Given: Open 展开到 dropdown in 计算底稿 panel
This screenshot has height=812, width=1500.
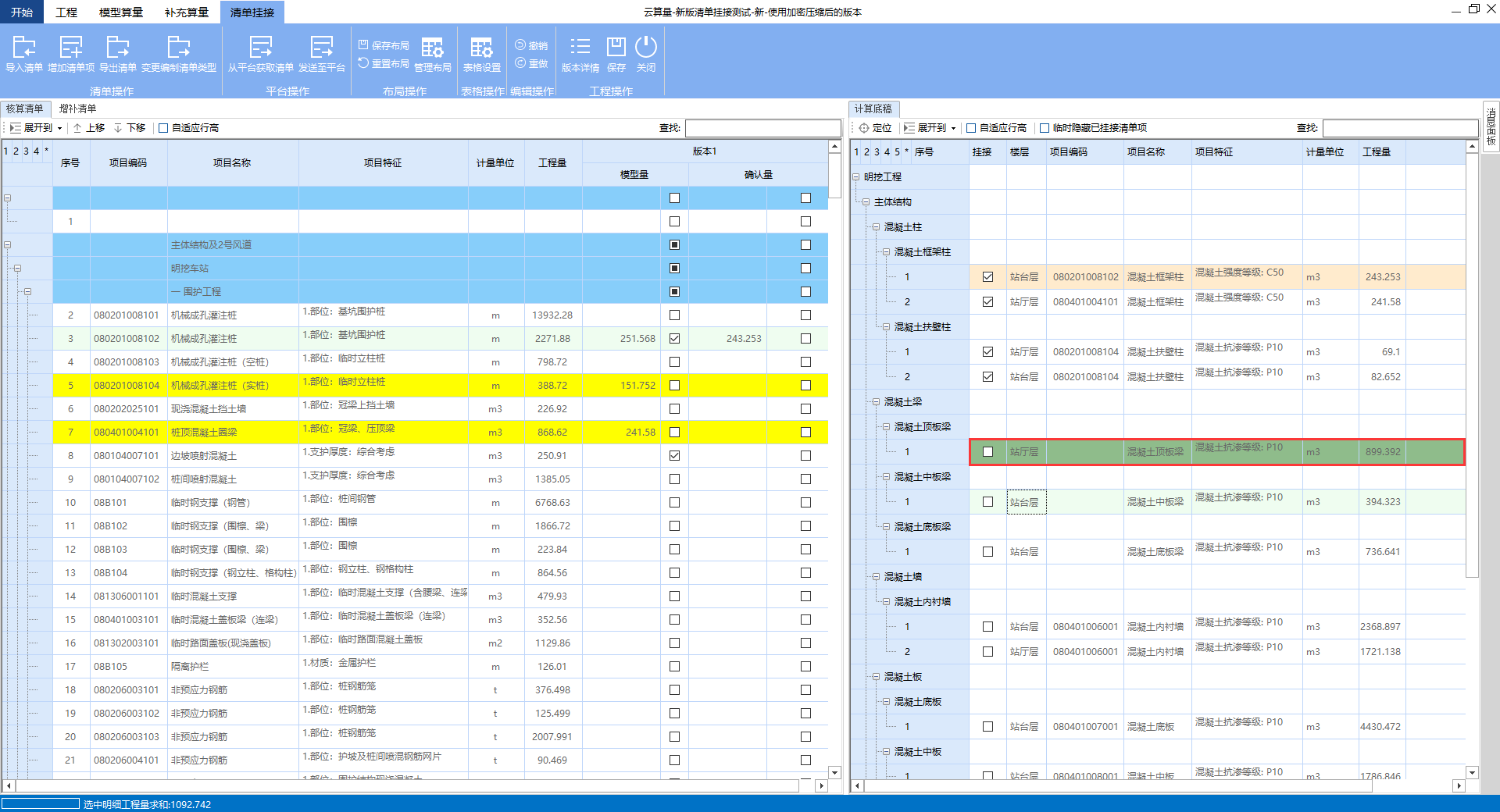Looking at the screenshot, I should (x=953, y=129).
